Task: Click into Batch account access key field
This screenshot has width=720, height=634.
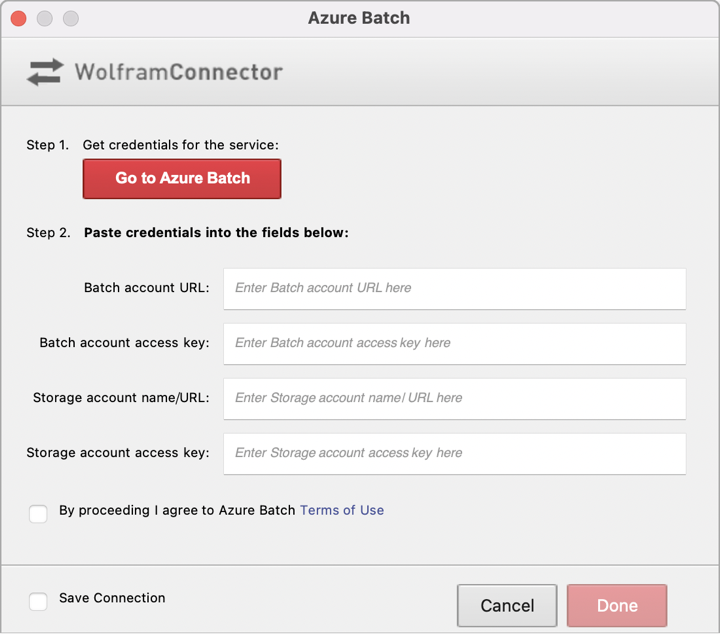Action: point(454,343)
